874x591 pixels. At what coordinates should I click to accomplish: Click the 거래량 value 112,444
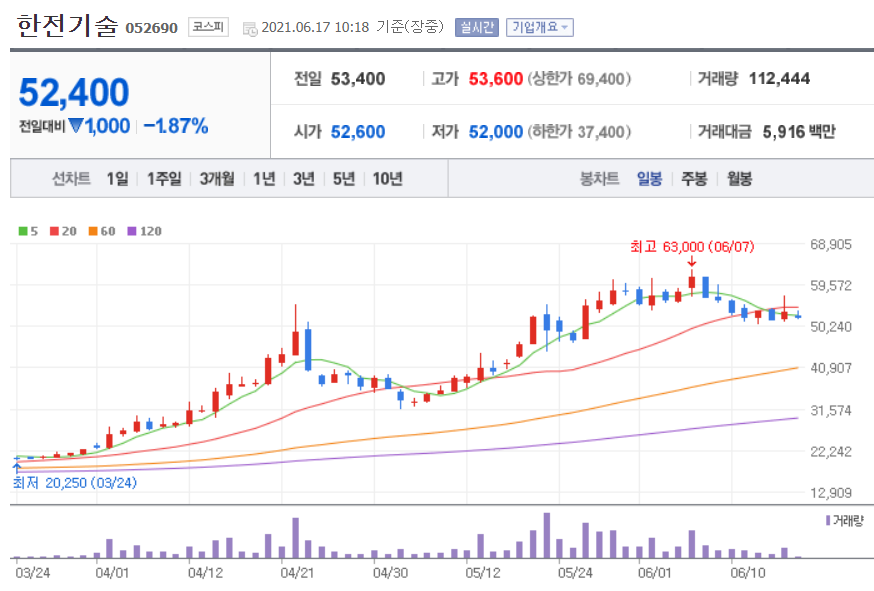(779, 79)
